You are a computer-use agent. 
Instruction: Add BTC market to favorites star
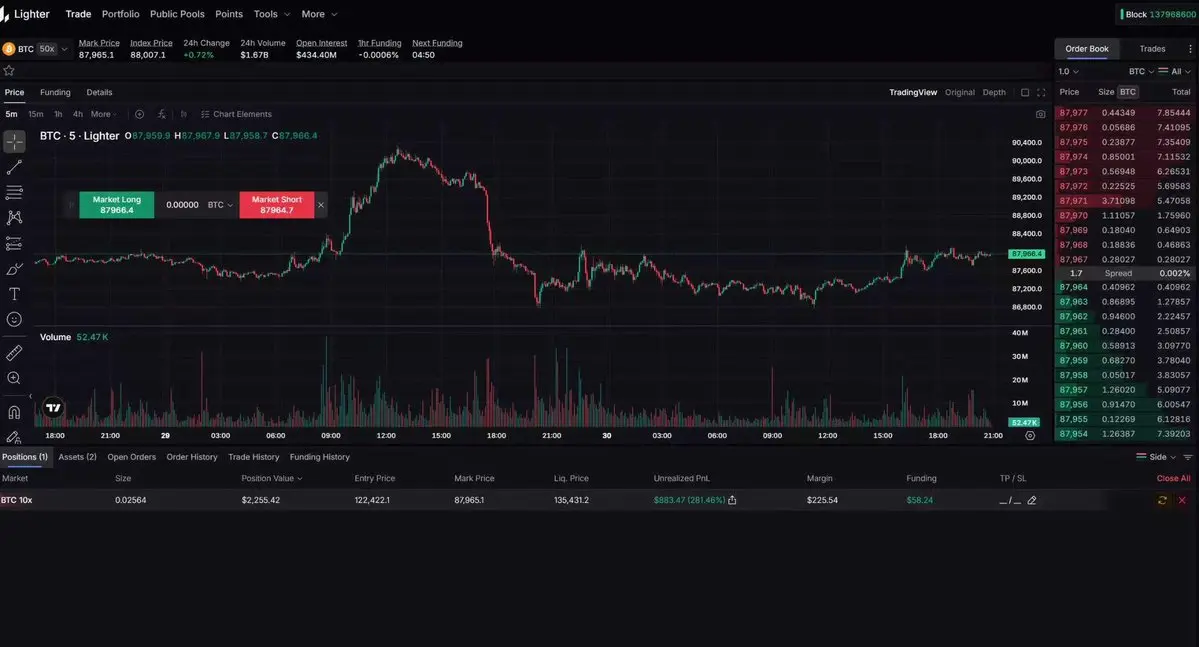click(9, 70)
